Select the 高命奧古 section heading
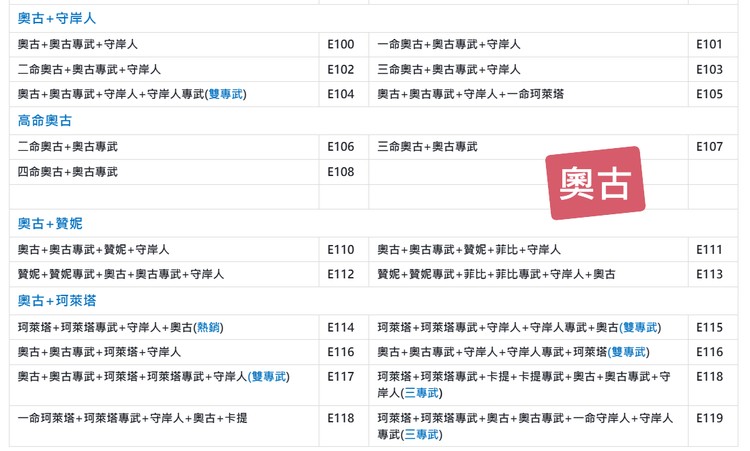This screenshot has height=451, width=750. click(x=45, y=121)
